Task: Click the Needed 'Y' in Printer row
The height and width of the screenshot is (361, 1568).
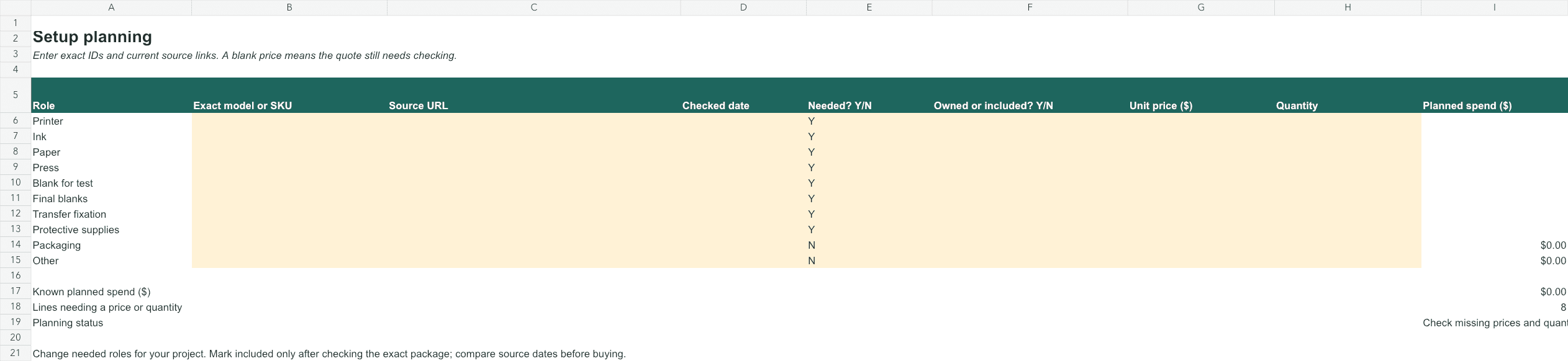Action: [811, 121]
